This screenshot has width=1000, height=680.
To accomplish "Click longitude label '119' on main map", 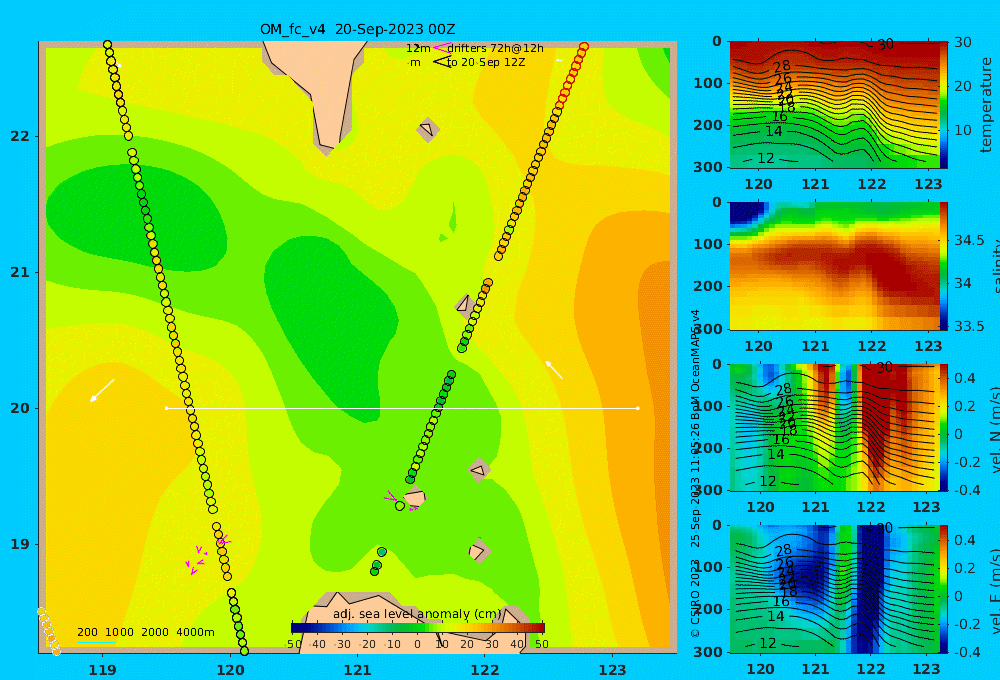I will pos(102,670).
